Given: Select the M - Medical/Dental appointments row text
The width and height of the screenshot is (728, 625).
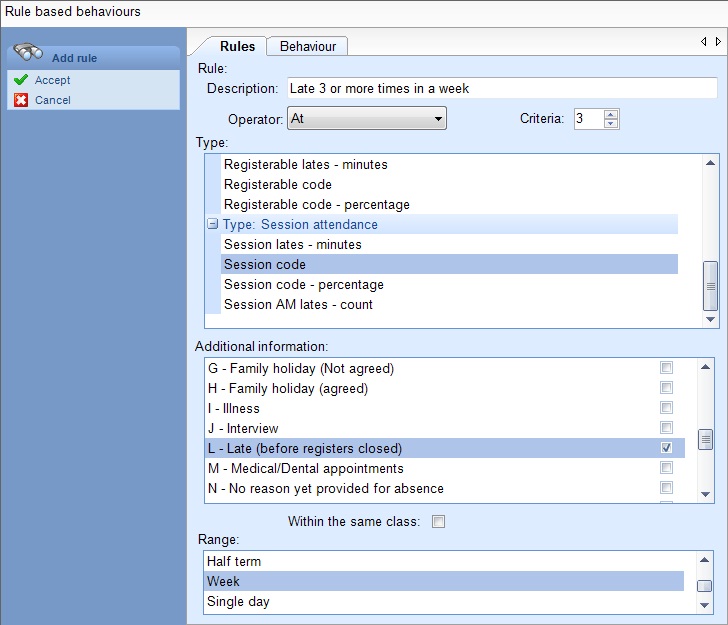Looking at the screenshot, I should pyautogui.click(x=306, y=468).
